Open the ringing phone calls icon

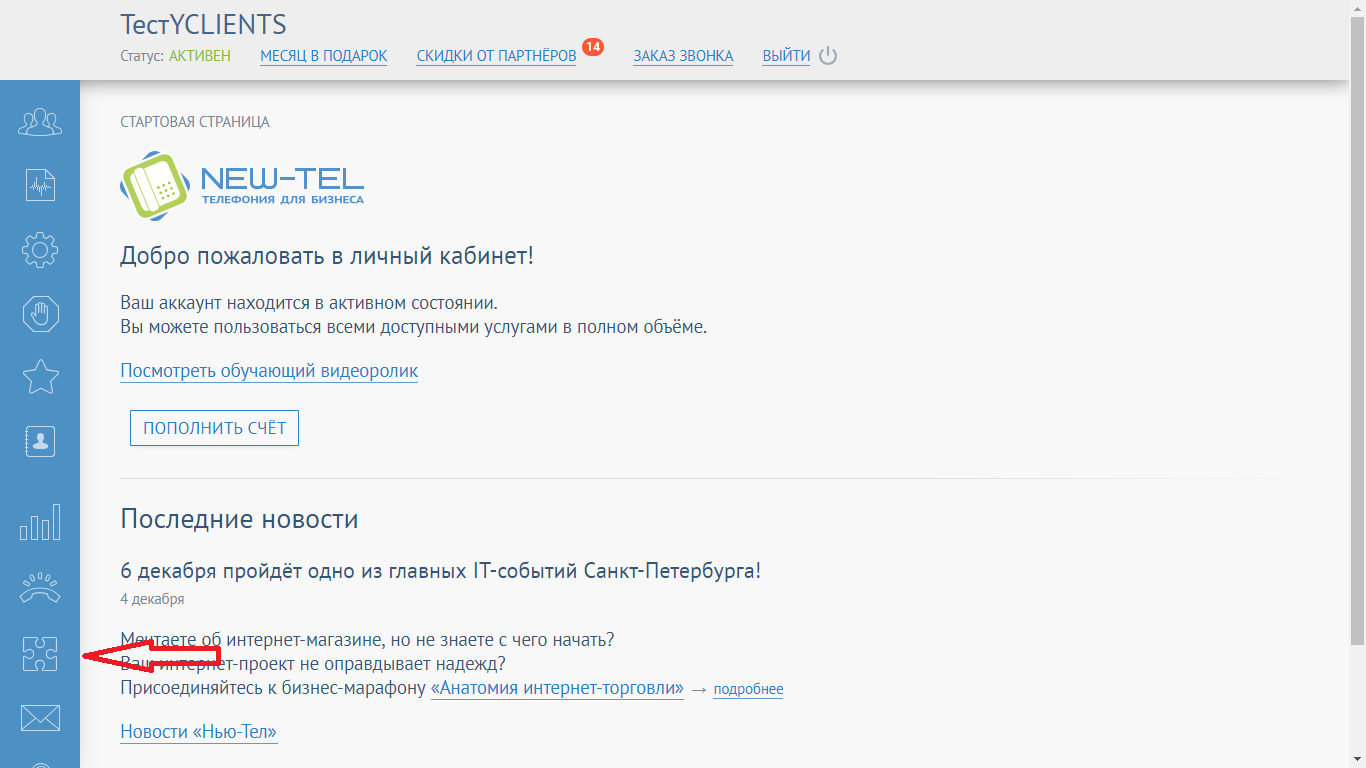pos(40,589)
